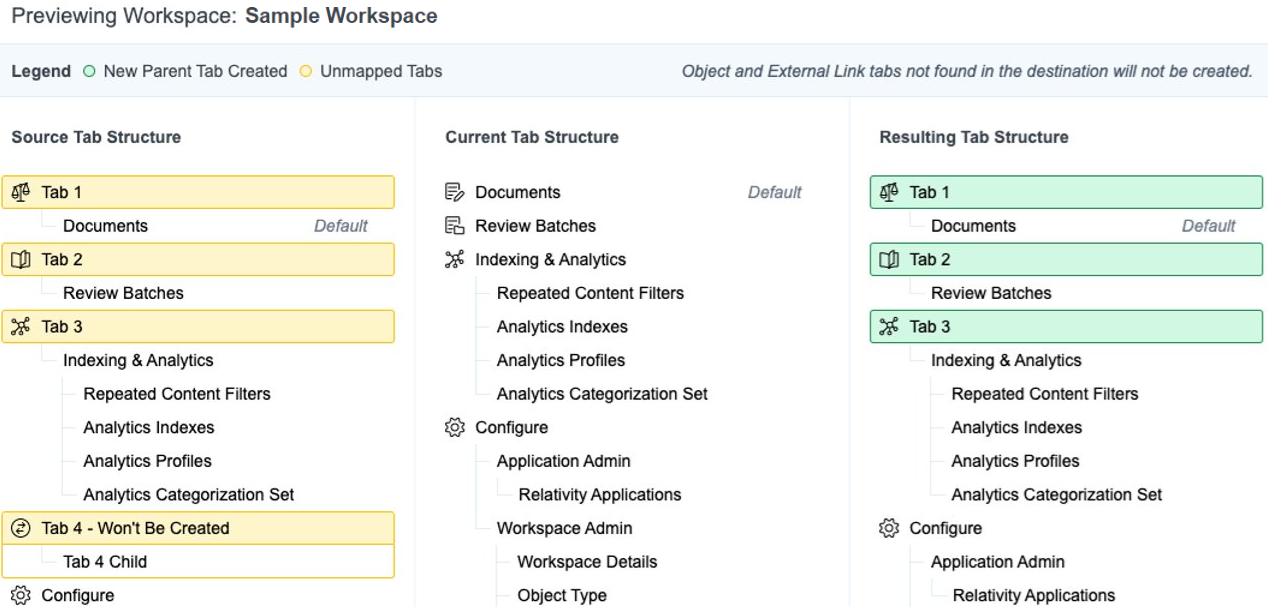Select Configure in Source Tab Structure
The height and width of the screenshot is (607, 1268).
click(77, 595)
